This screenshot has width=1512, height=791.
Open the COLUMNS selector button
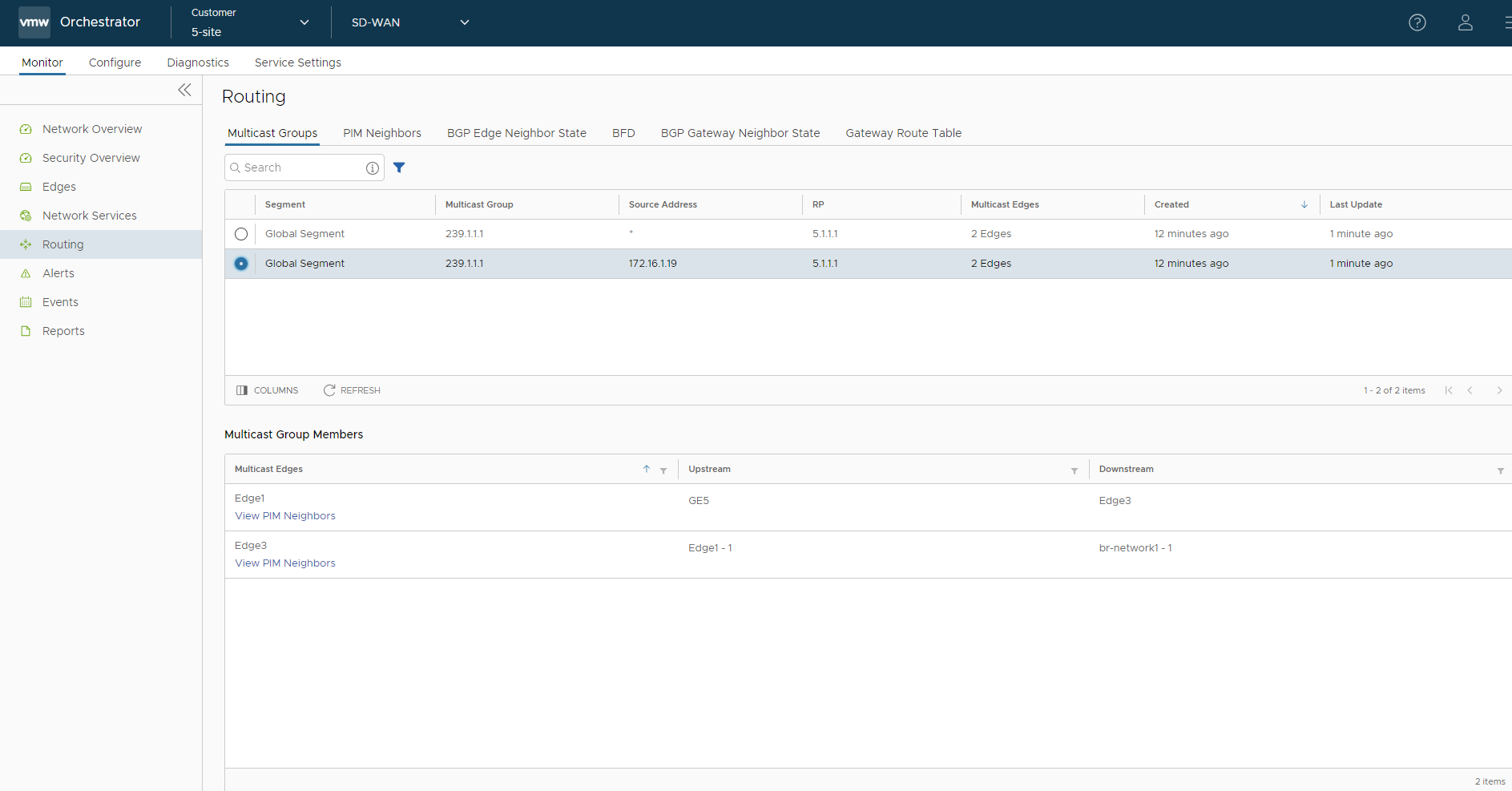(x=268, y=390)
